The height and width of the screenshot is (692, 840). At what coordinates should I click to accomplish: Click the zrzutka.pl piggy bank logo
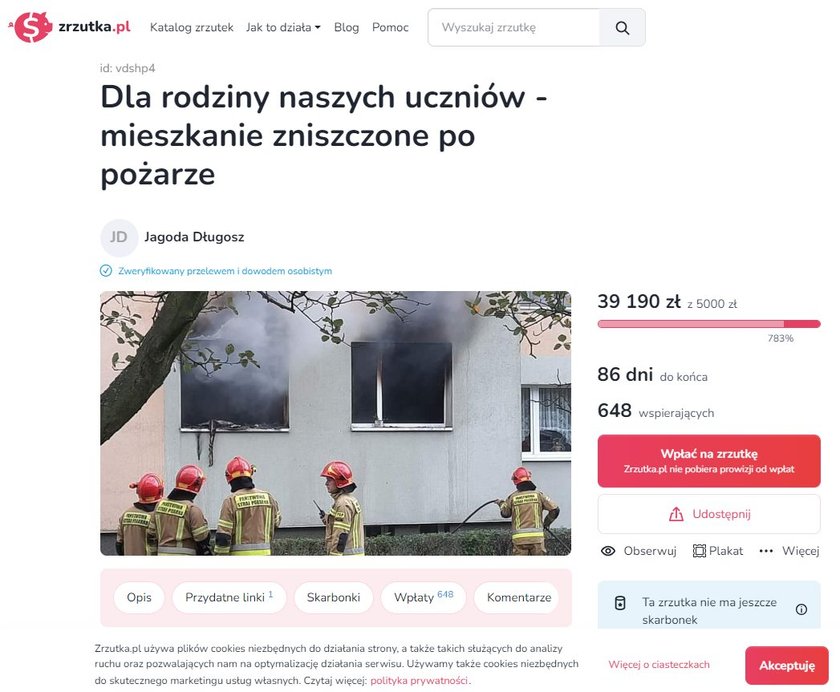pos(31,27)
